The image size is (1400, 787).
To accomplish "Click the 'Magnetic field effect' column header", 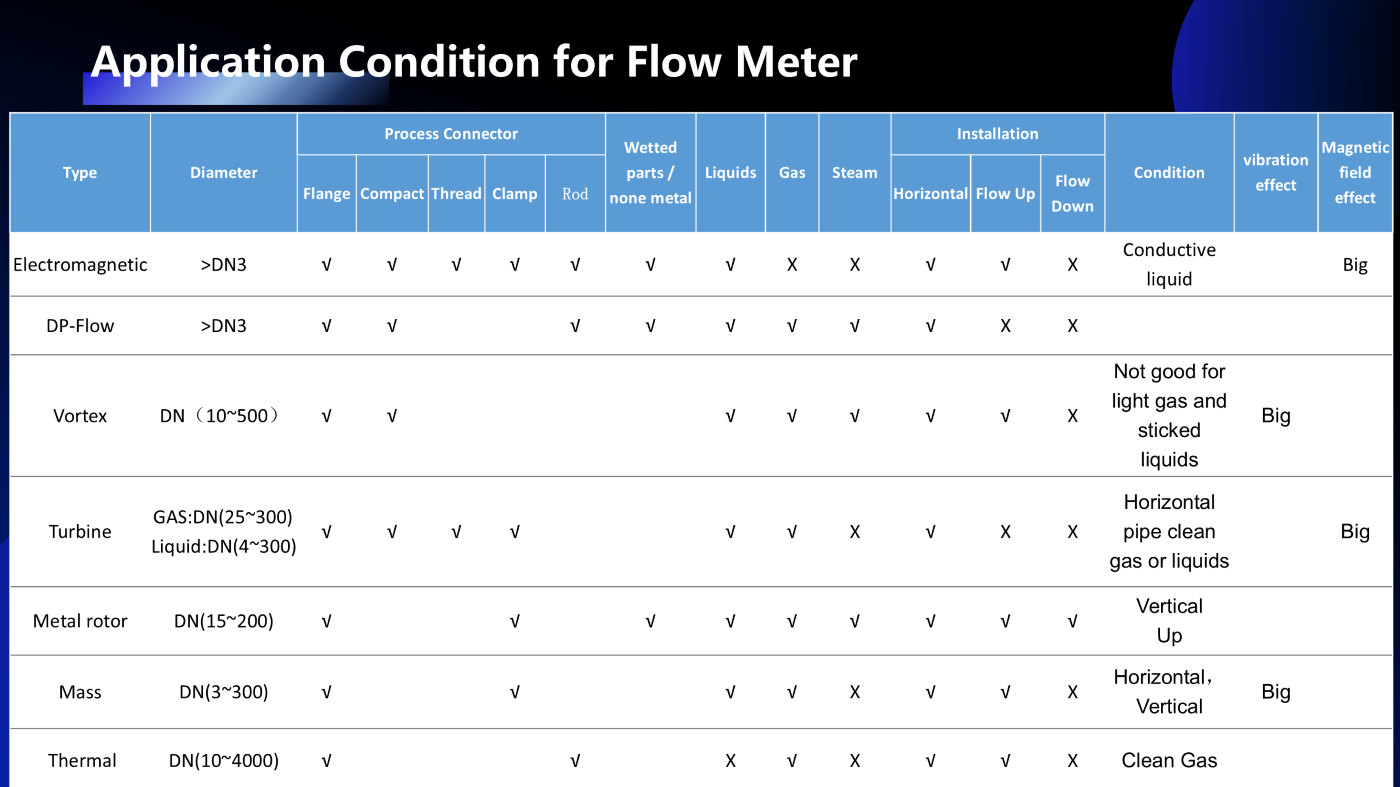I will 1355,173.
